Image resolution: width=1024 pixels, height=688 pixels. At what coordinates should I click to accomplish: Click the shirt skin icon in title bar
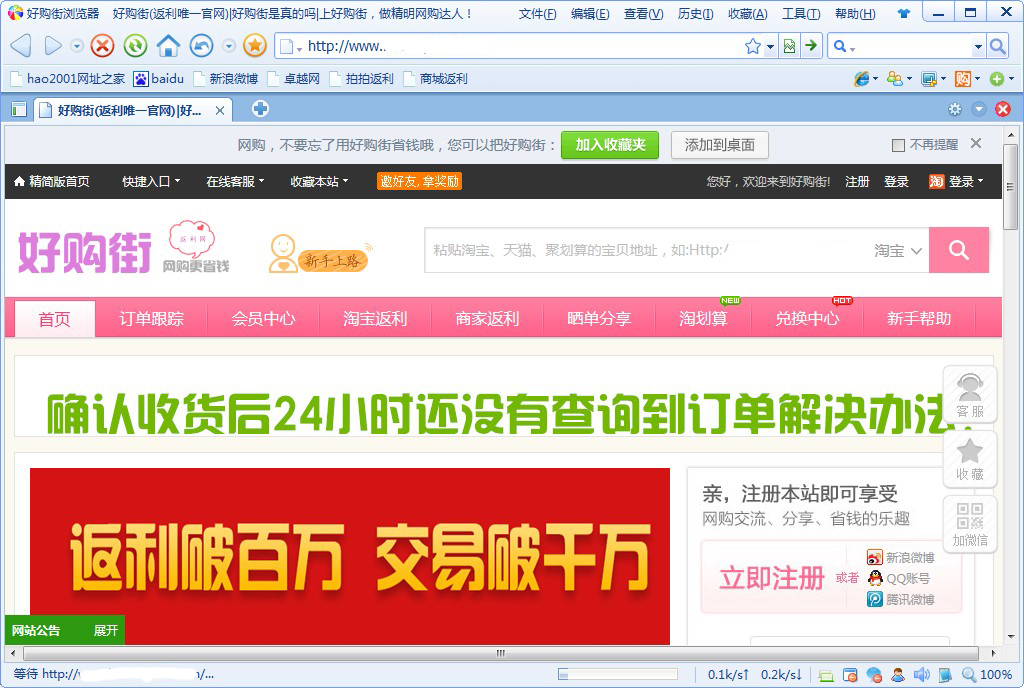[x=904, y=13]
